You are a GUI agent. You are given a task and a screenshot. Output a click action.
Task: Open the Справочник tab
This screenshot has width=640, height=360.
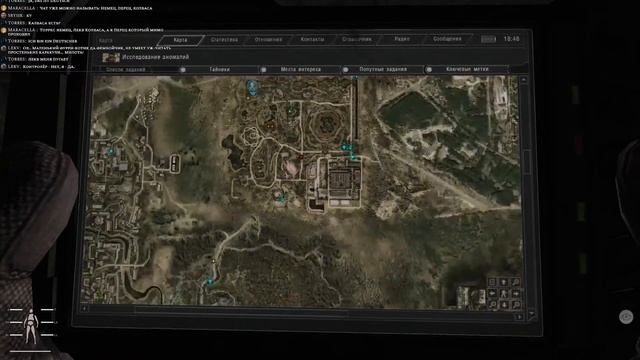357,39
